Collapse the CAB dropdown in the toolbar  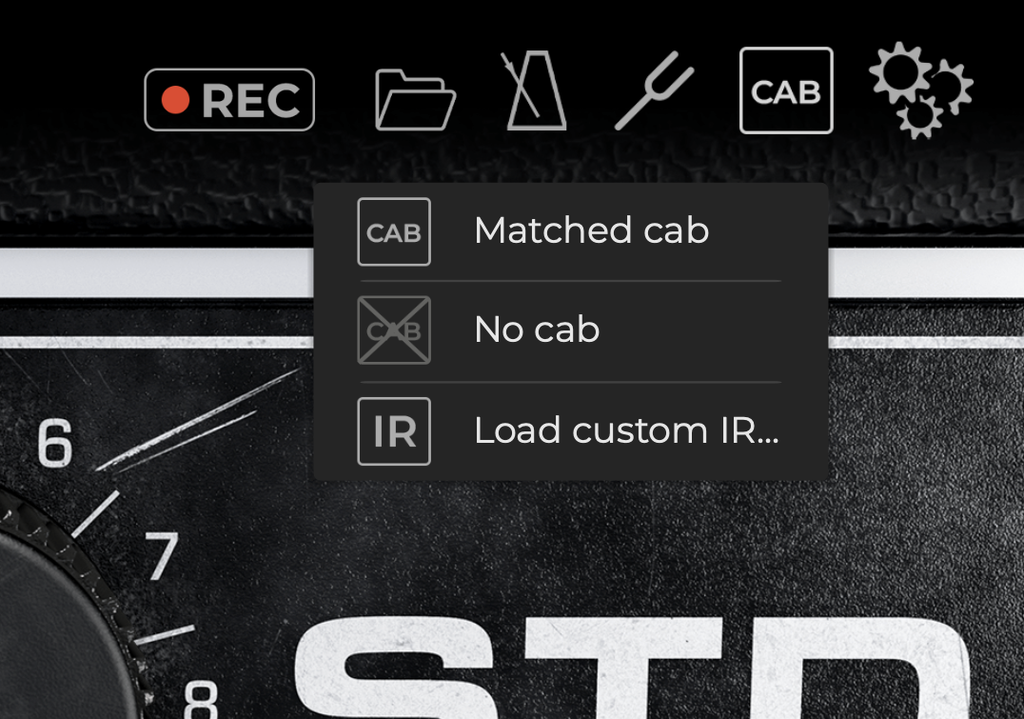pyautogui.click(x=785, y=91)
